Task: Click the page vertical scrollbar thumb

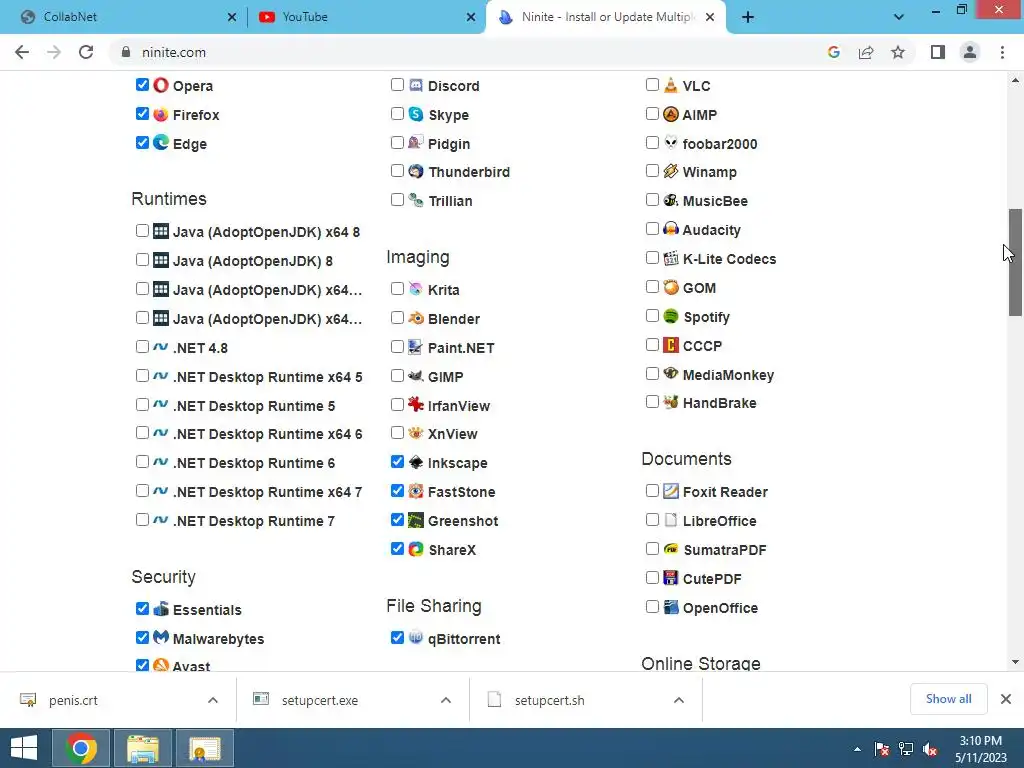Action: tap(1015, 263)
